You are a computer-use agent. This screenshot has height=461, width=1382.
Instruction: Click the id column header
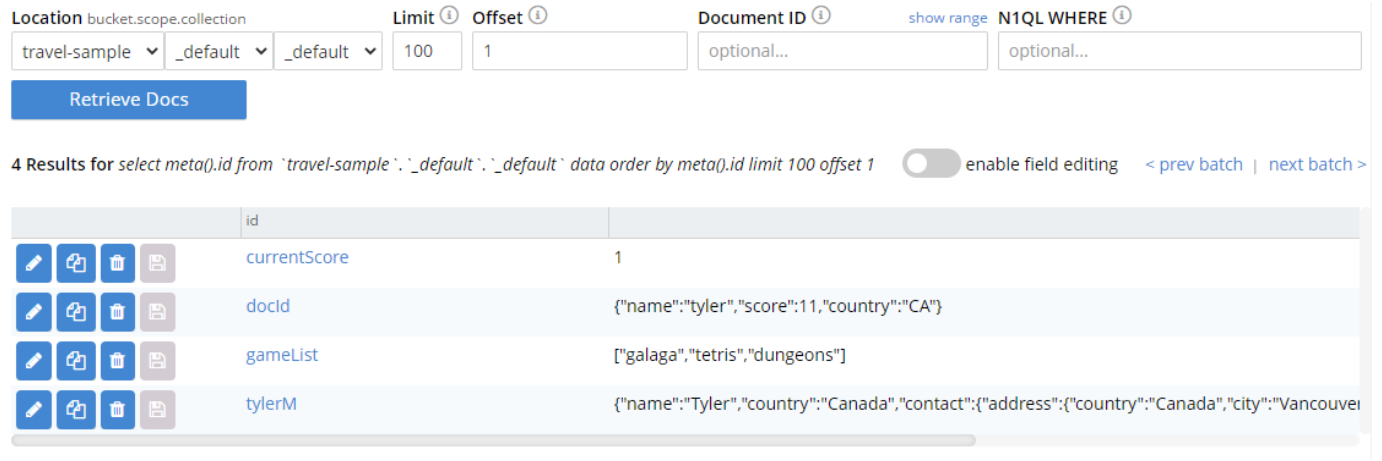coord(425,222)
